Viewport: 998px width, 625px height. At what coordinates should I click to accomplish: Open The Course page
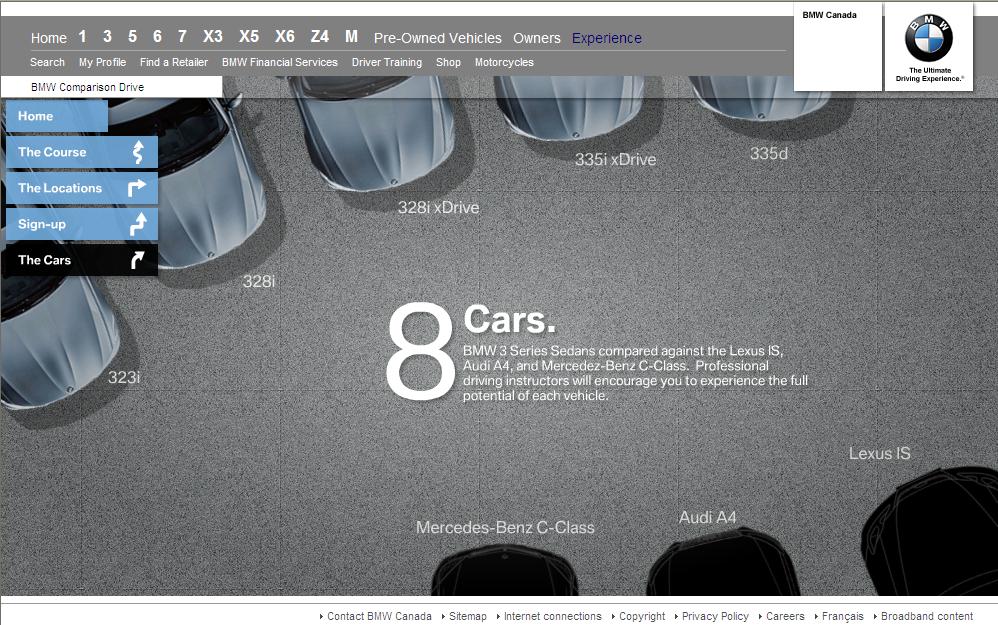(81, 152)
